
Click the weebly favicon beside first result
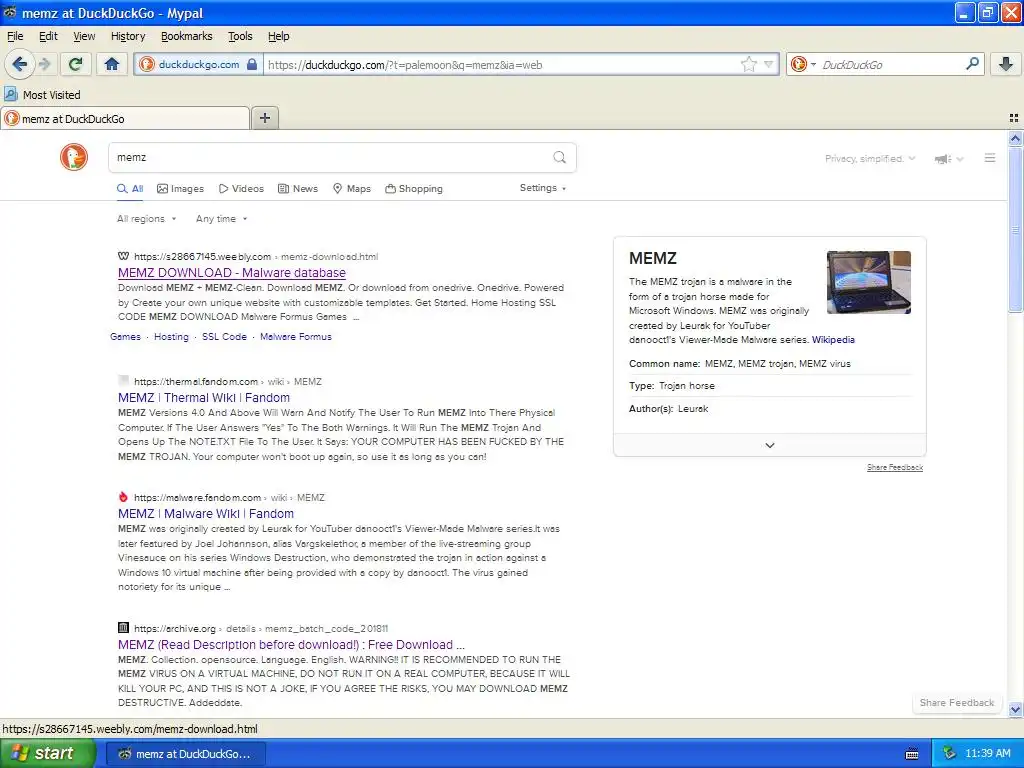(x=123, y=256)
